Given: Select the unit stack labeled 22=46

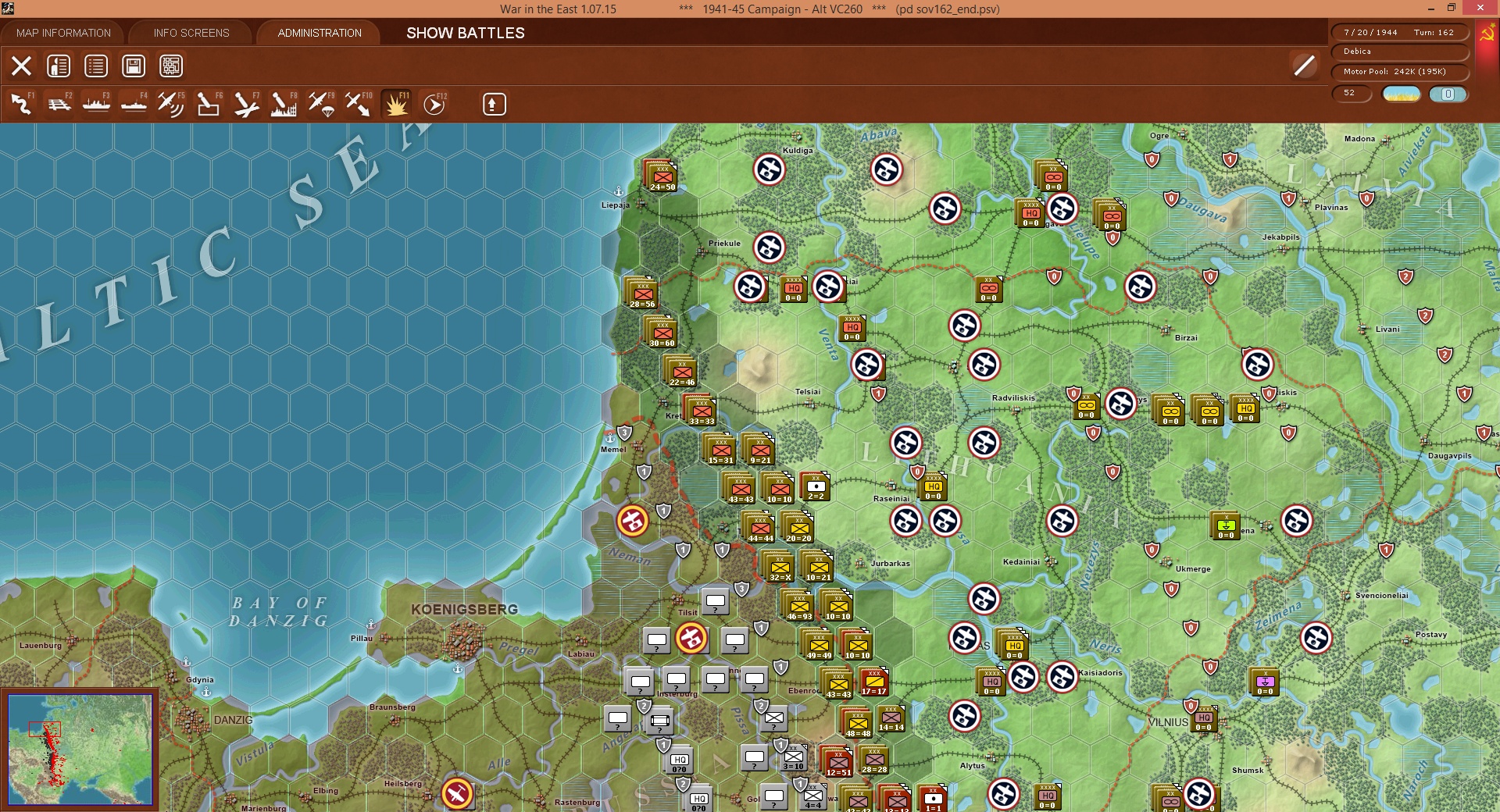Looking at the screenshot, I should tap(681, 371).
